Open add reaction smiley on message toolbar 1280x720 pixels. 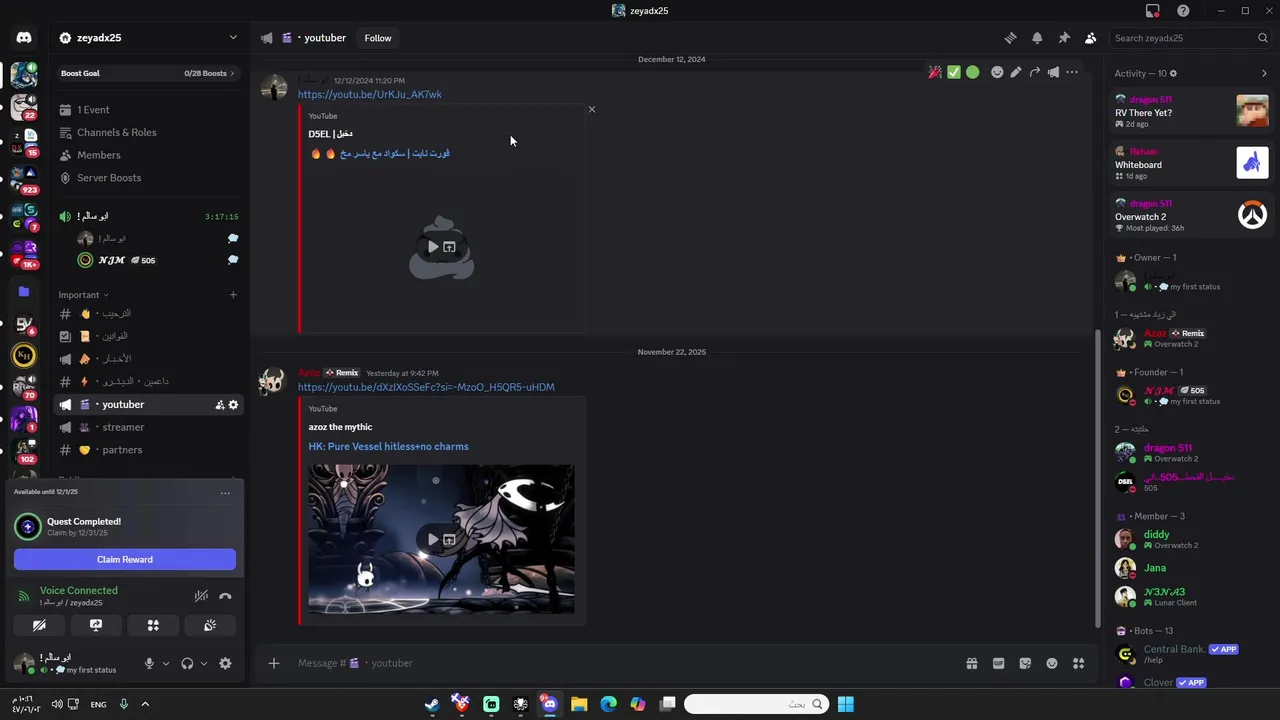coord(997,72)
